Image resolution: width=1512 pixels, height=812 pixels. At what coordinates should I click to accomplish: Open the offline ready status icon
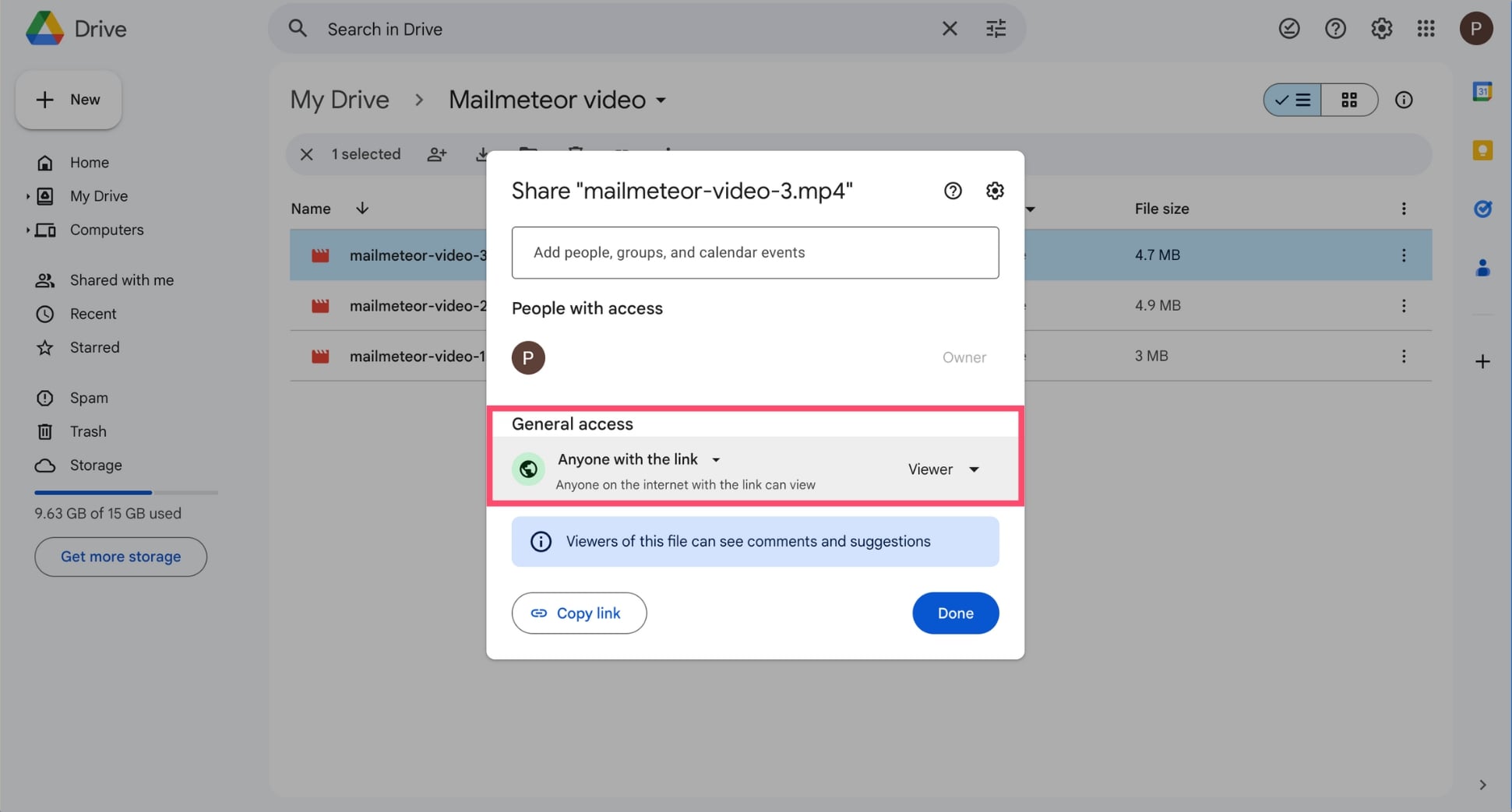tap(1289, 29)
